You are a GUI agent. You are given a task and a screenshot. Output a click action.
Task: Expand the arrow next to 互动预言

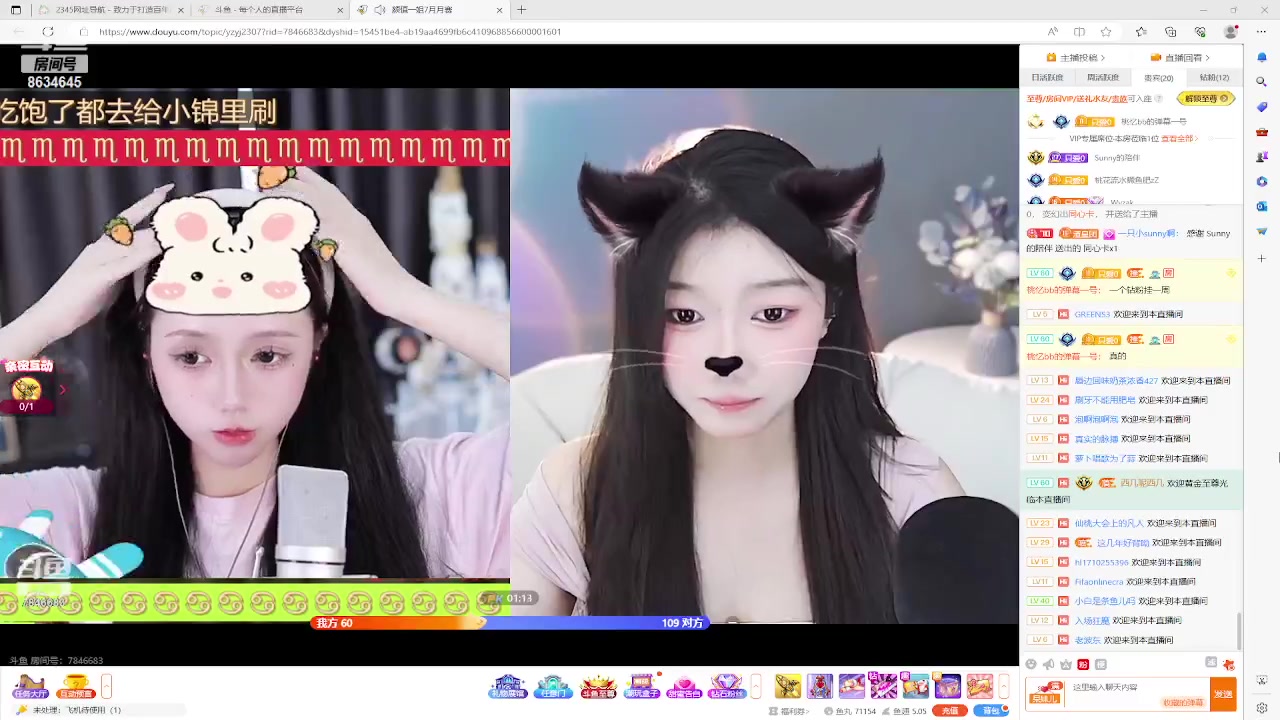106,686
